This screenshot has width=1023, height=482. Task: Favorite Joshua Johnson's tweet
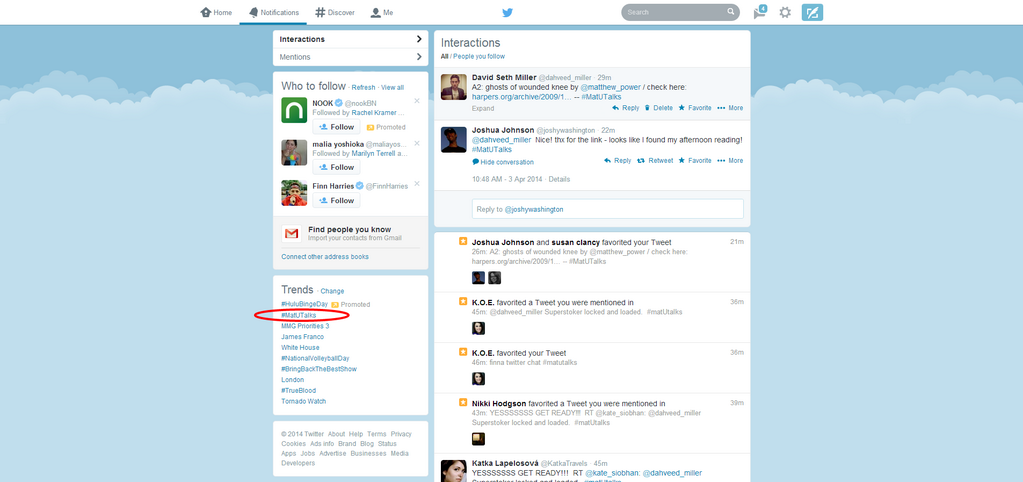(695, 160)
